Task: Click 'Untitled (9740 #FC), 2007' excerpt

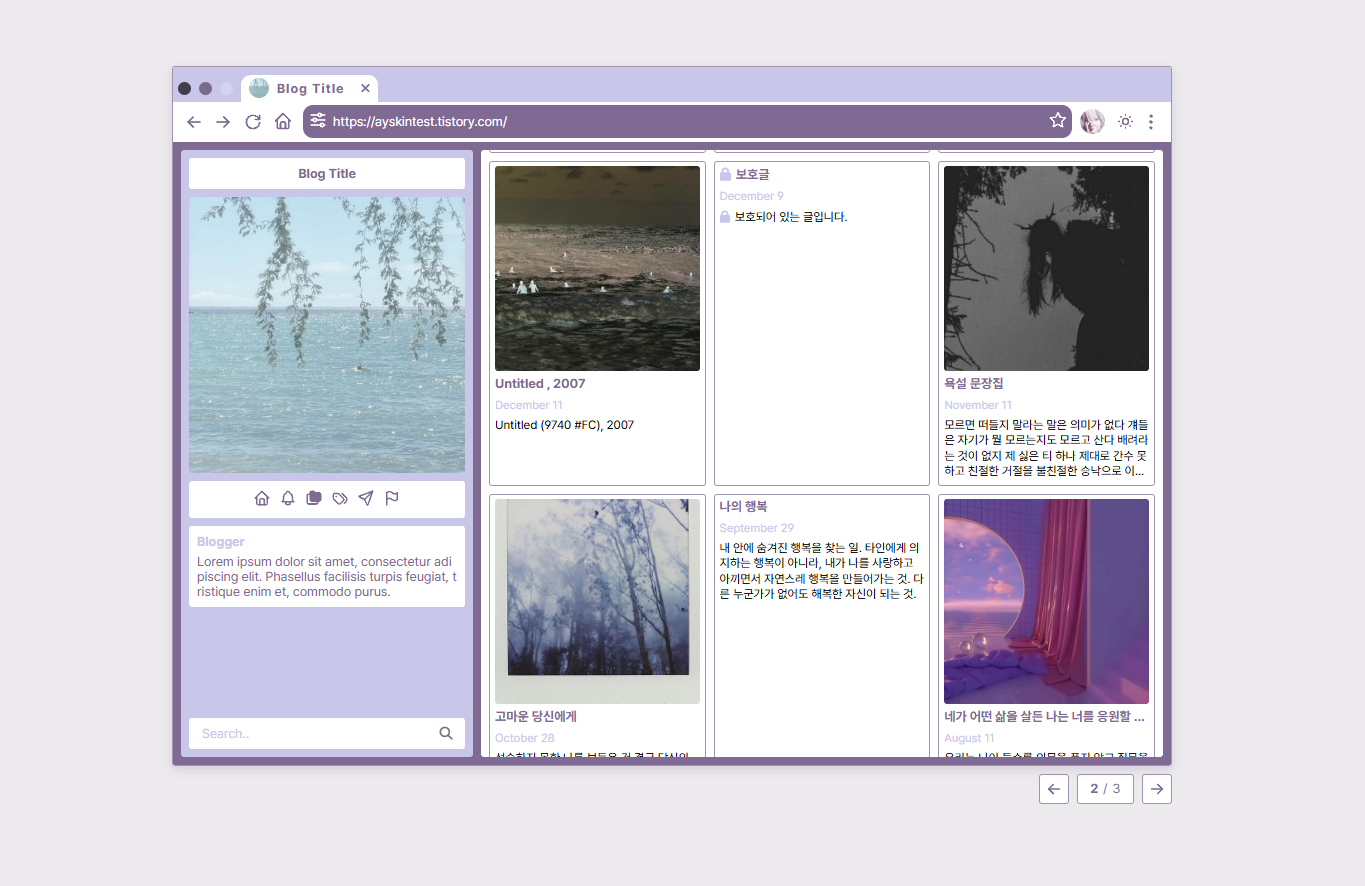Action: (565, 425)
